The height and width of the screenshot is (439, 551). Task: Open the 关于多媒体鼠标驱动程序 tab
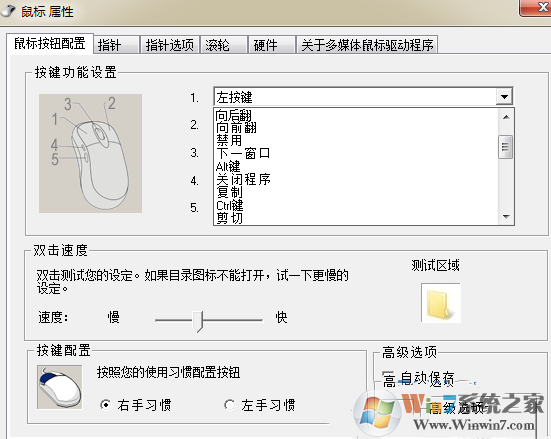367,45
